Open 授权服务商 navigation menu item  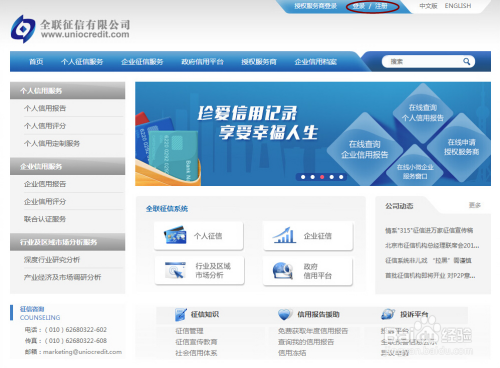pos(259,62)
